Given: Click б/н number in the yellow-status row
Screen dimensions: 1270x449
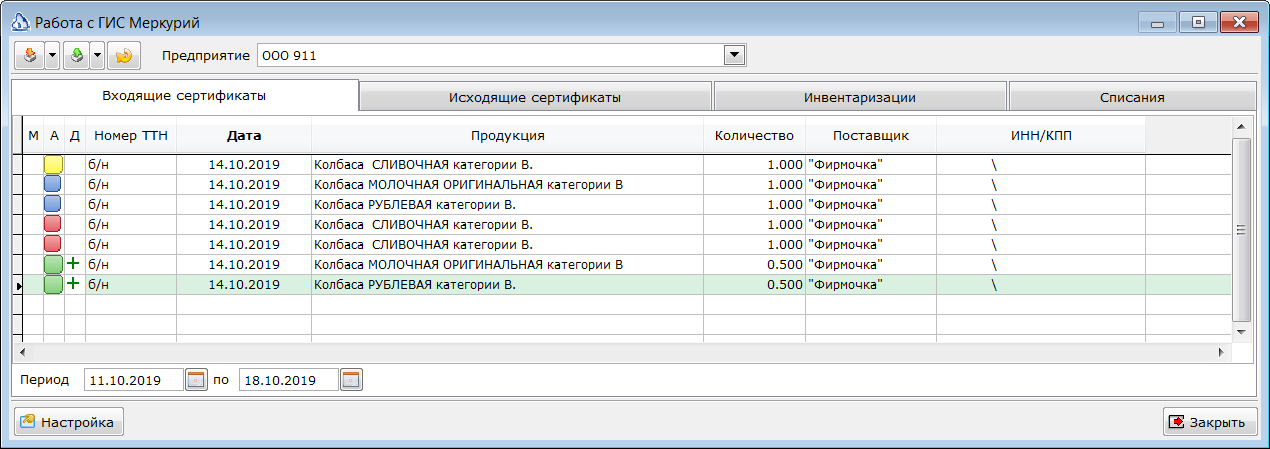Looking at the screenshot, I should [x=131, y=165].
